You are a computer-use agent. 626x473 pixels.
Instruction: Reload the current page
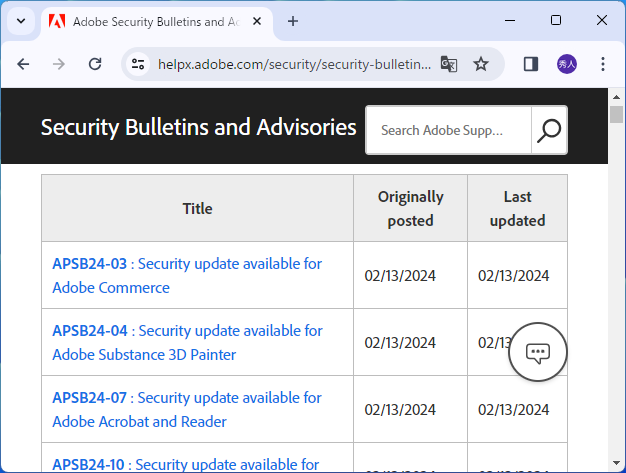(x=95, y=64)
